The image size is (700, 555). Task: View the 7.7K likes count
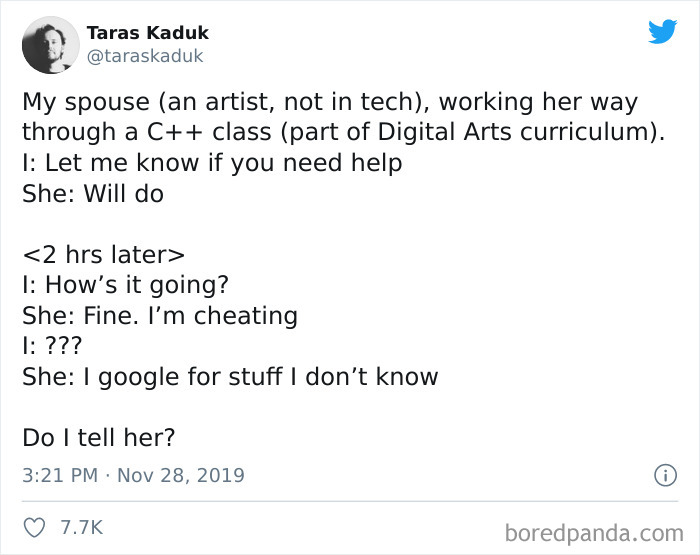click(81, 527)
